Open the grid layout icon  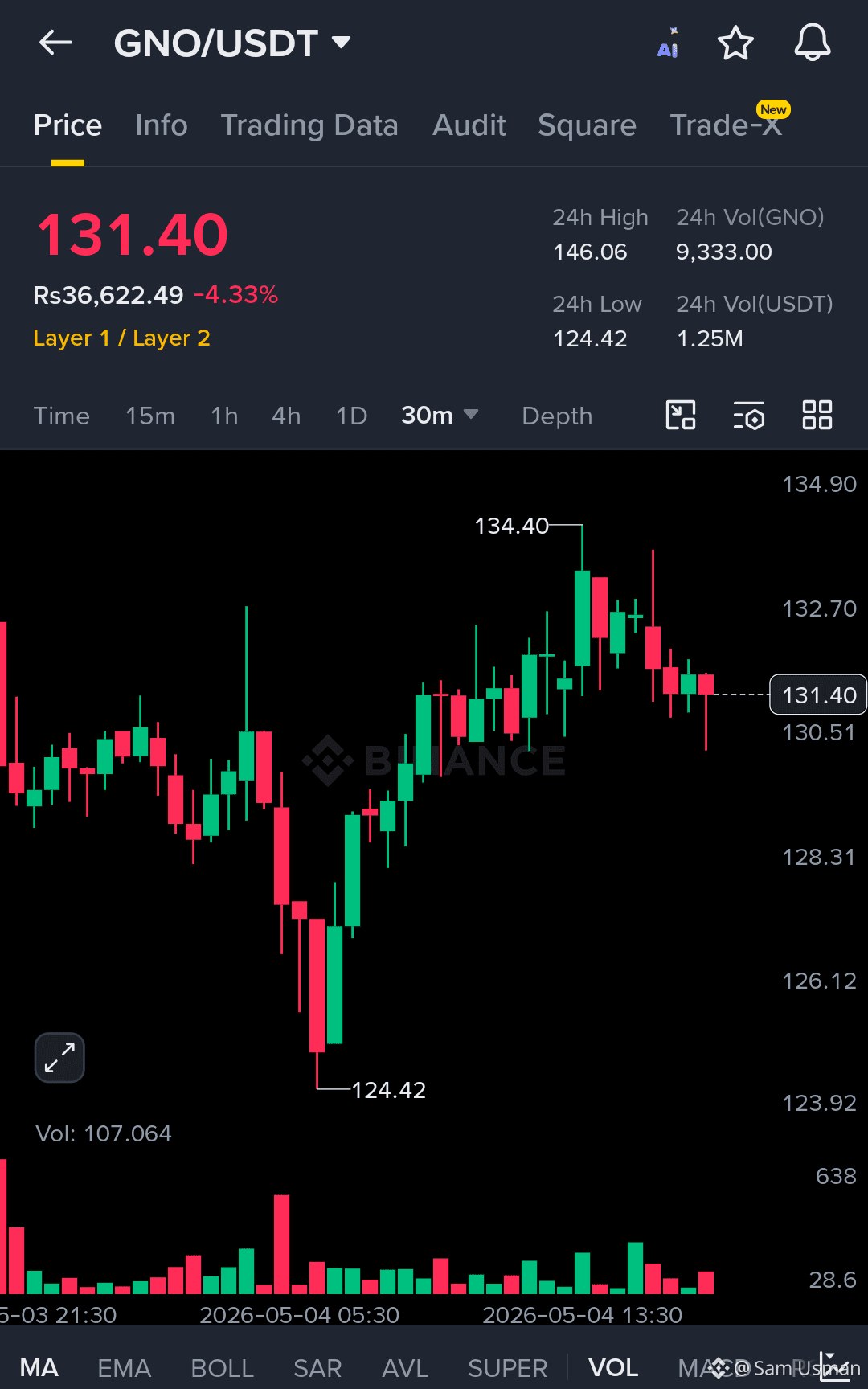[817, 416]
